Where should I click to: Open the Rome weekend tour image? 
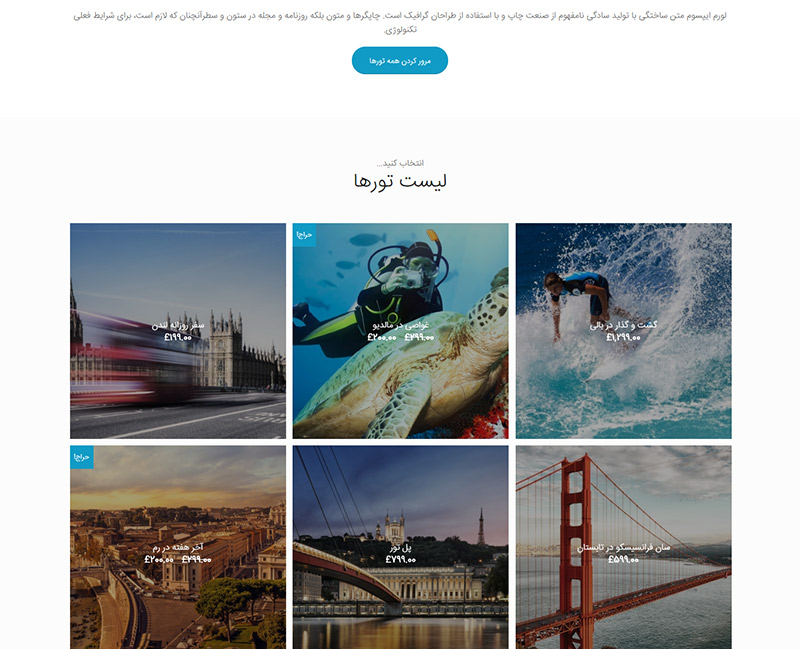click(178, 547)
